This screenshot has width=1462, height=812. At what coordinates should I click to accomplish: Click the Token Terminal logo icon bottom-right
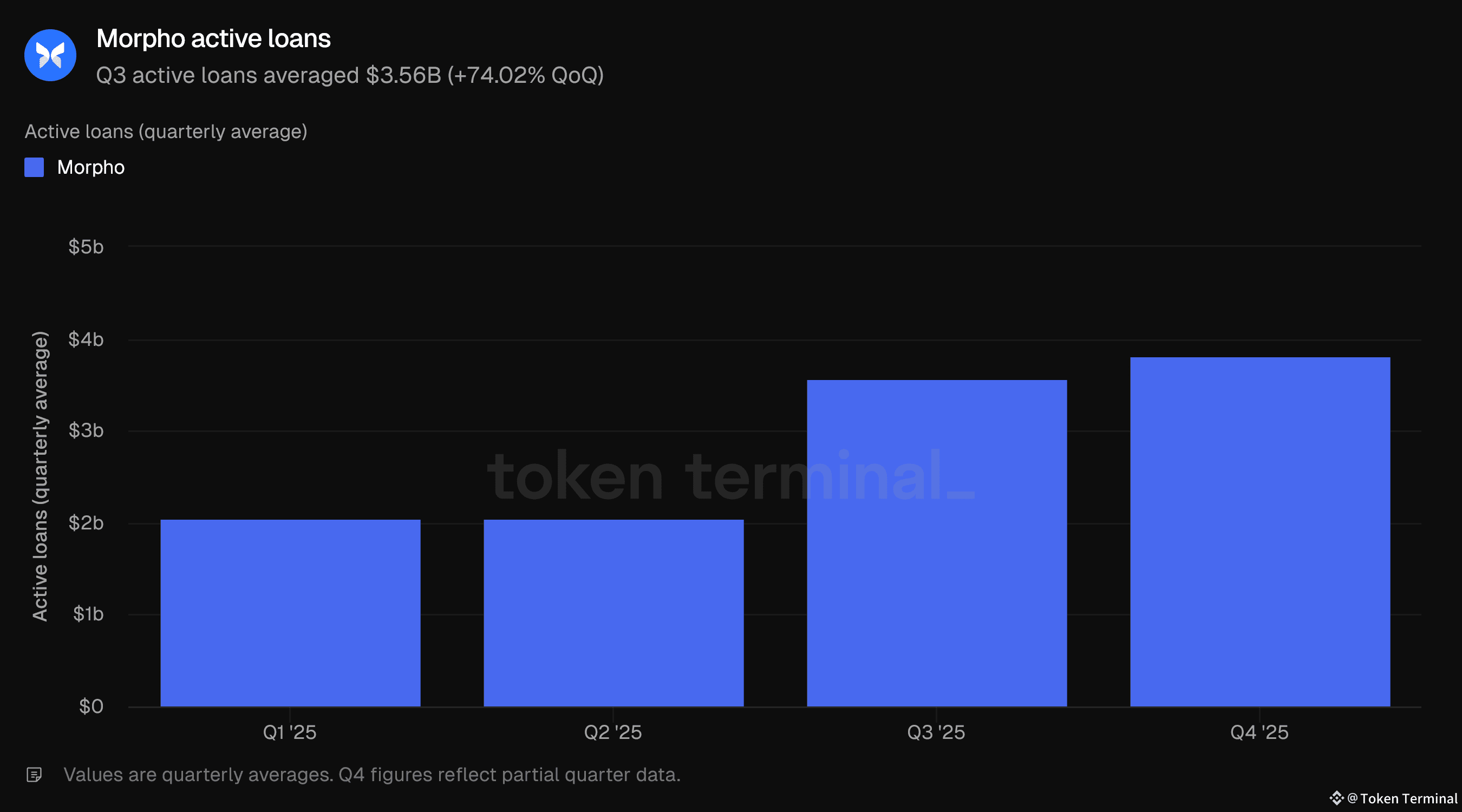coord(1336,798)
